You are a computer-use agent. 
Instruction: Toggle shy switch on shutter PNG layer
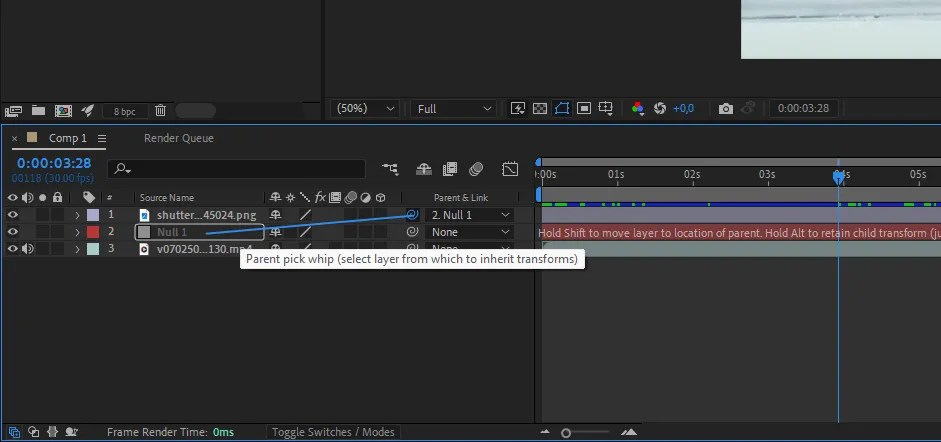275,215
